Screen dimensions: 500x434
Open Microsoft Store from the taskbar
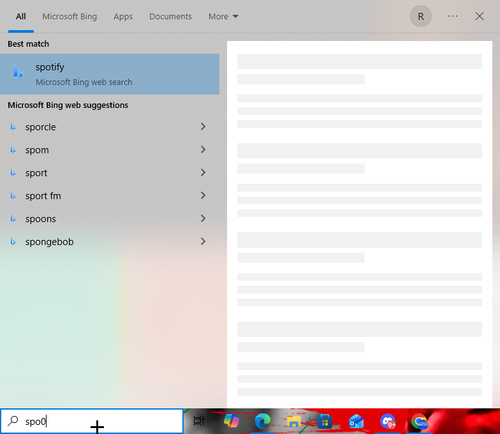coord(325,422)
